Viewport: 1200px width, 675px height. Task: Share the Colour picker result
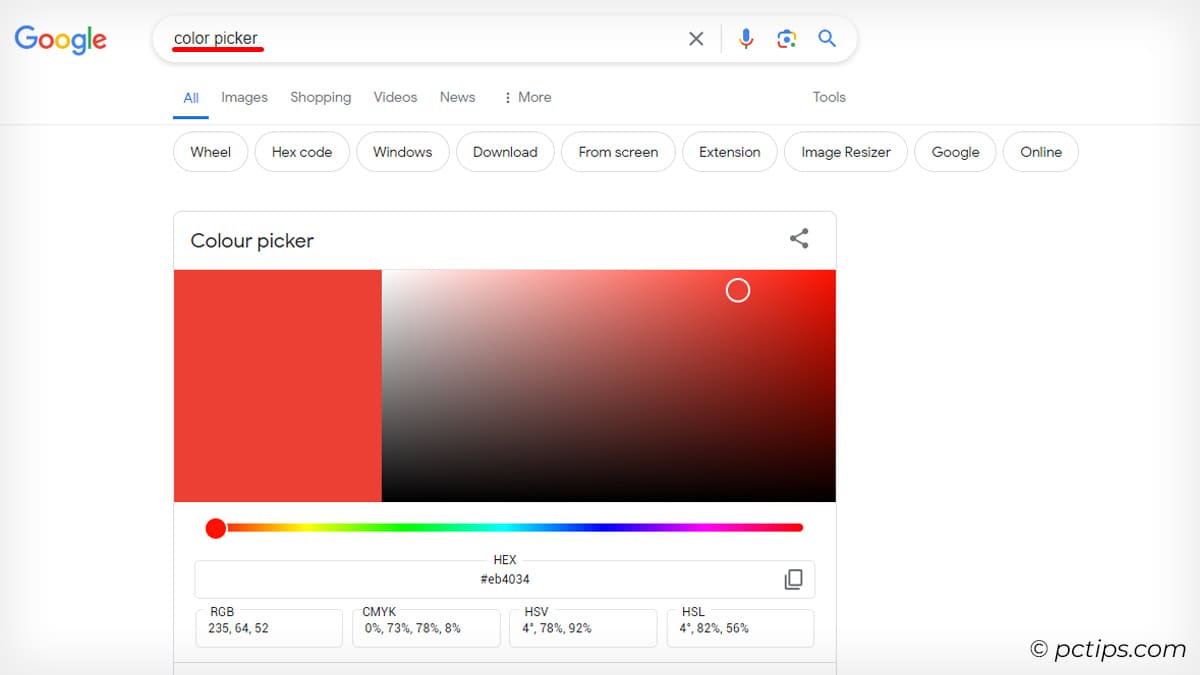798,239
